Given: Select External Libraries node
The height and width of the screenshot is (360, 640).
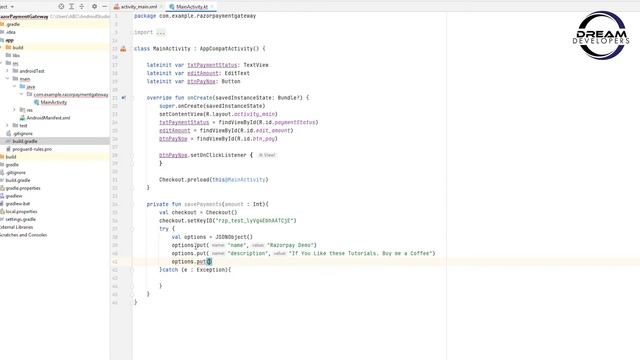Looking at the screenshot, I should [x=16, y=227].
